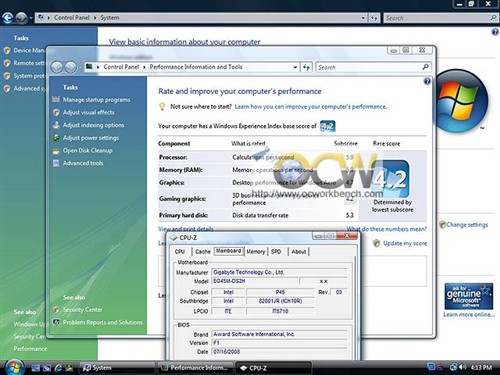Click the Windows Start orb
Image resolution: width=500 pixels, height=375 pixels.
point(14,367)
